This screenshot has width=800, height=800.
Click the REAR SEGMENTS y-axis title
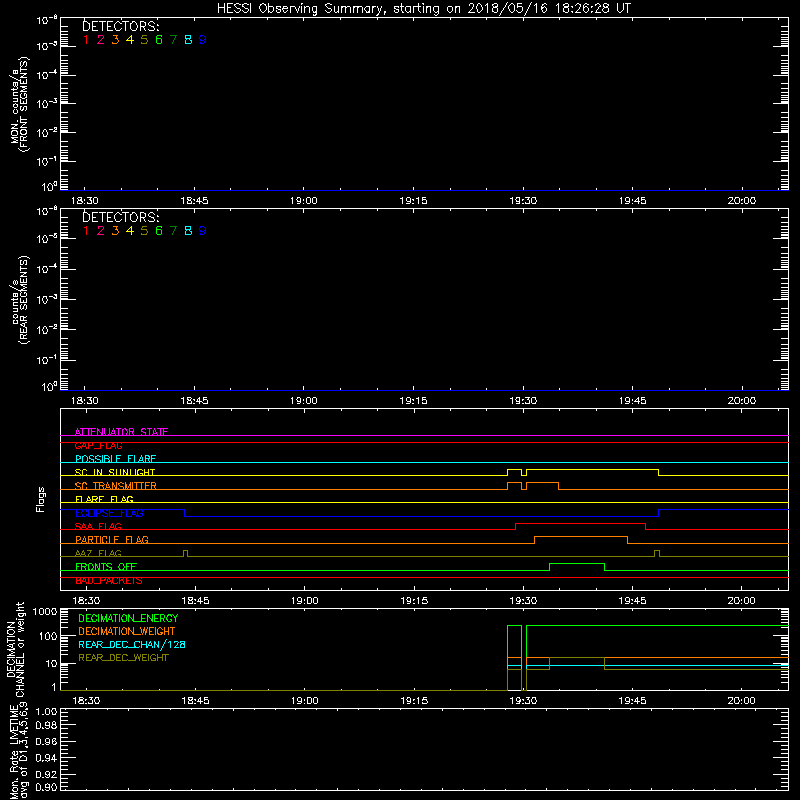pyautogui.click(x=23, y=300)
